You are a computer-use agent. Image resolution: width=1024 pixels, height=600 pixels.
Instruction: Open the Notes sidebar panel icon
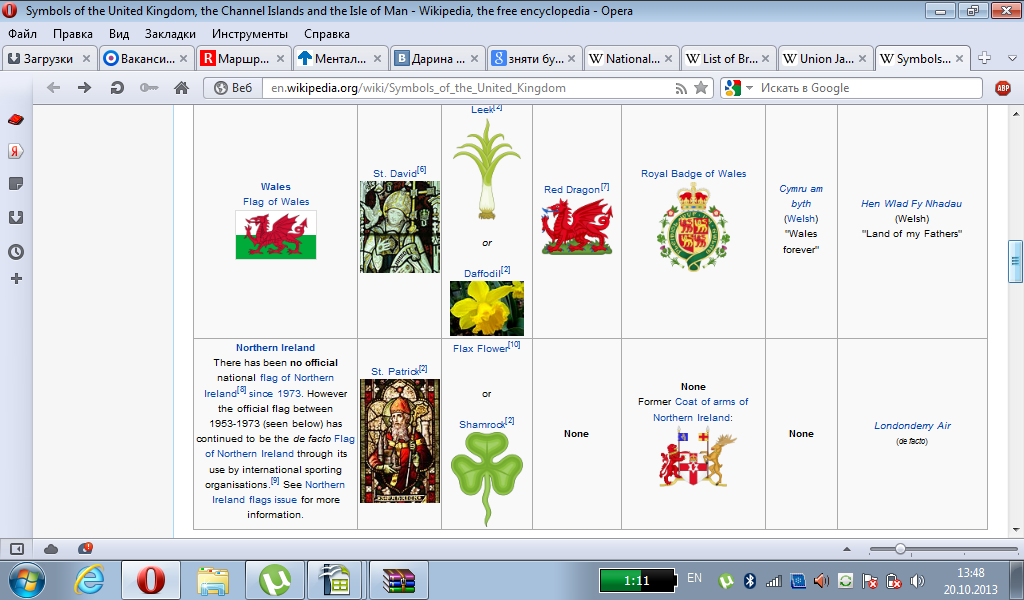(x=16, y=183)
